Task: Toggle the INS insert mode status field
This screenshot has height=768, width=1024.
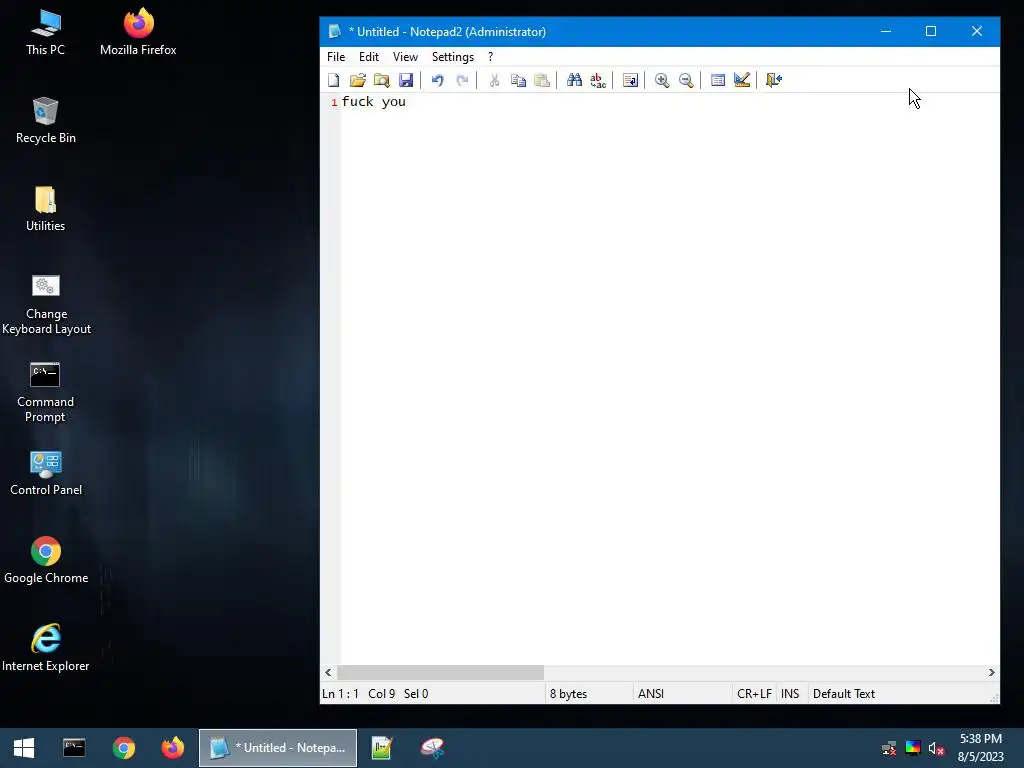Action: pos(790,694)
